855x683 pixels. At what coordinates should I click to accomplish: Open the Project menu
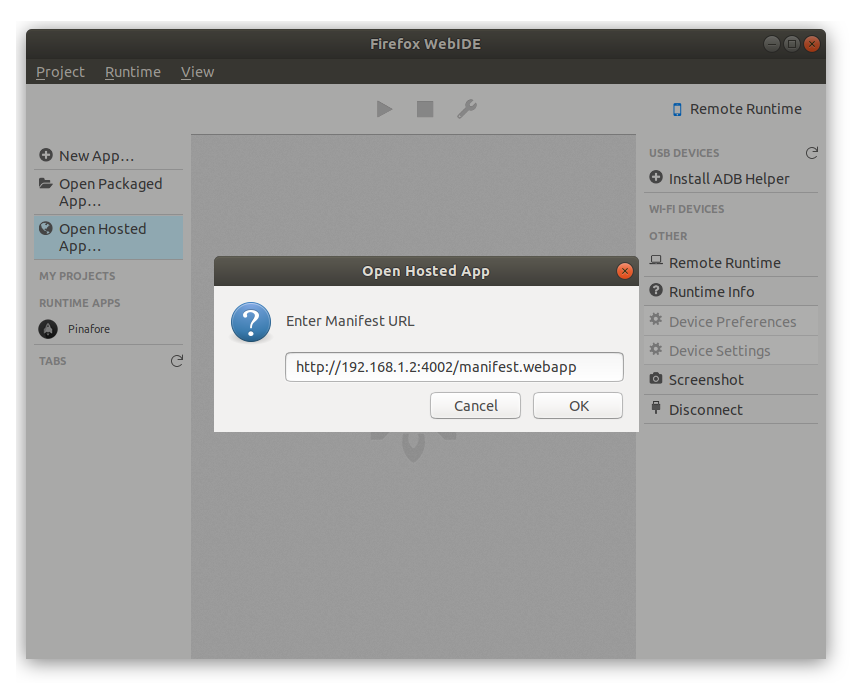60,72
